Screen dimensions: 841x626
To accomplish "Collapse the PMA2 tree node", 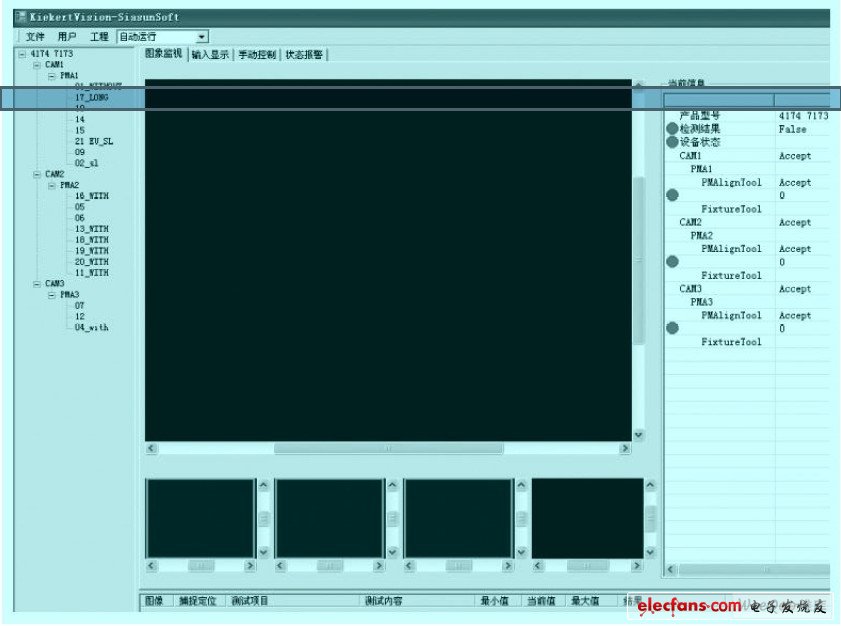I will coord(52,185).
